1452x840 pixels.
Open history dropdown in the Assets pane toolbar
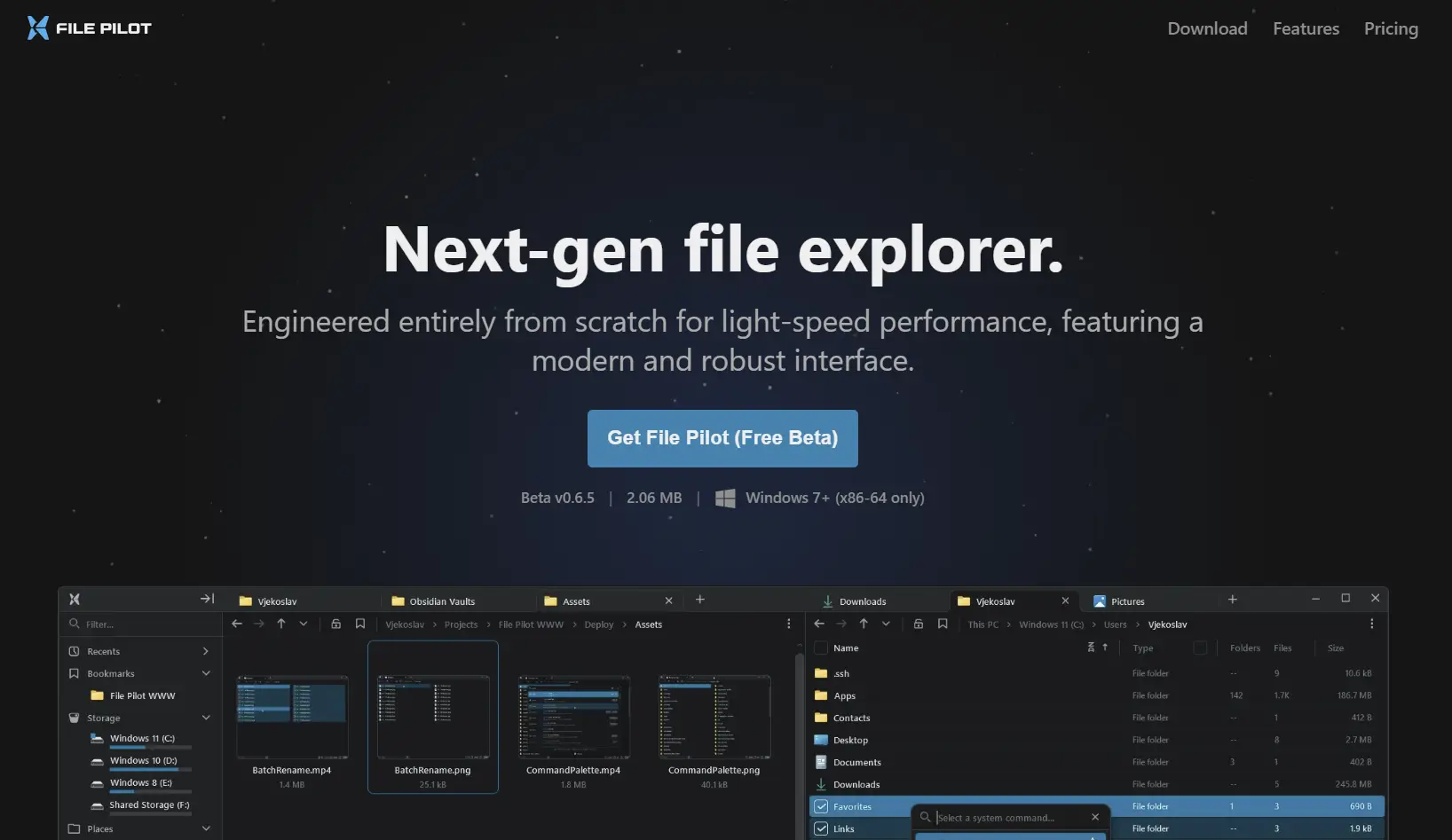(x=304, y=624)
